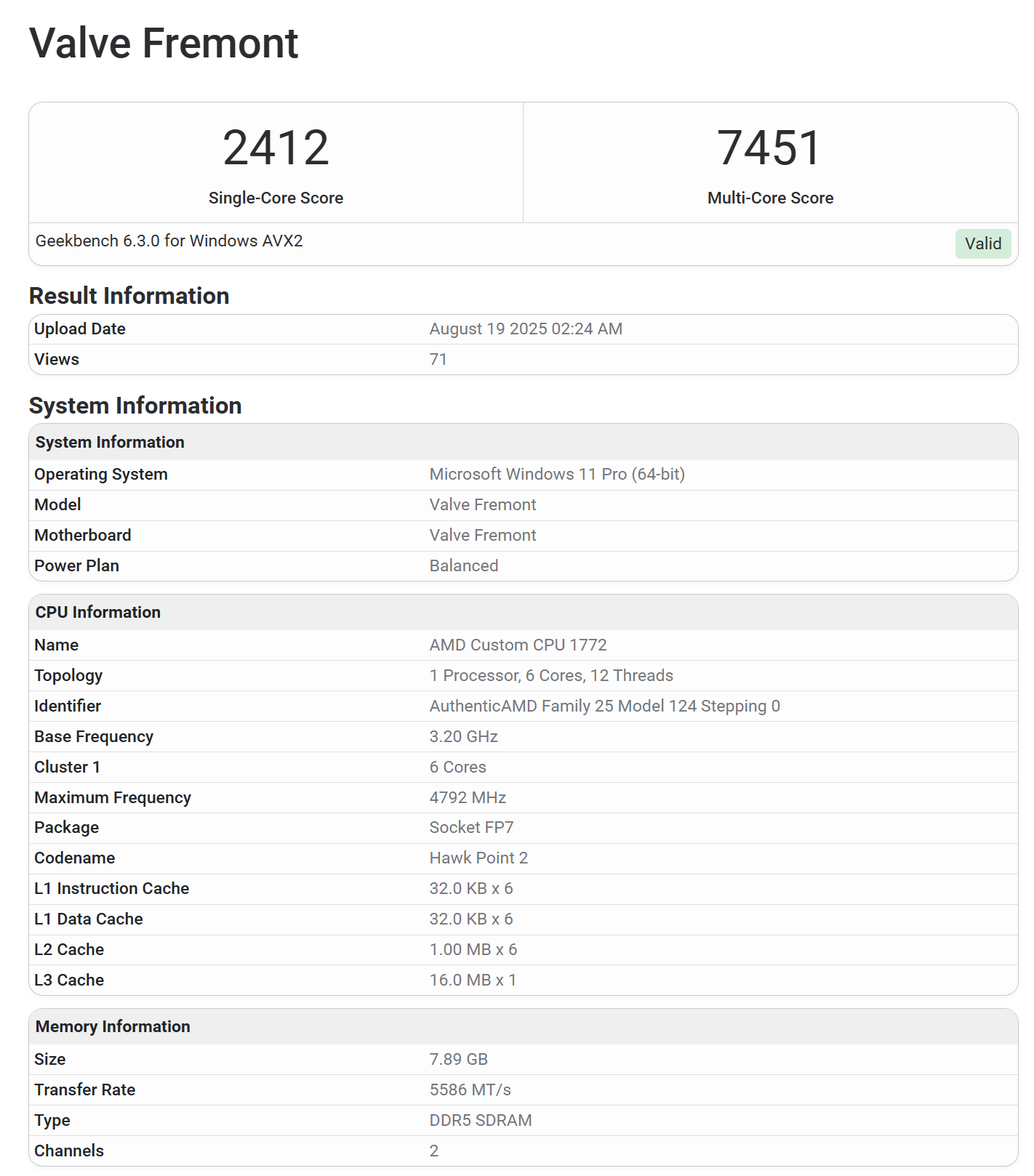This screenshot has height=1176, width=1034.
Task: Click the Geekbench 6.3.0 for Windows AVX2 text
Action: click(x=169, y=241)
